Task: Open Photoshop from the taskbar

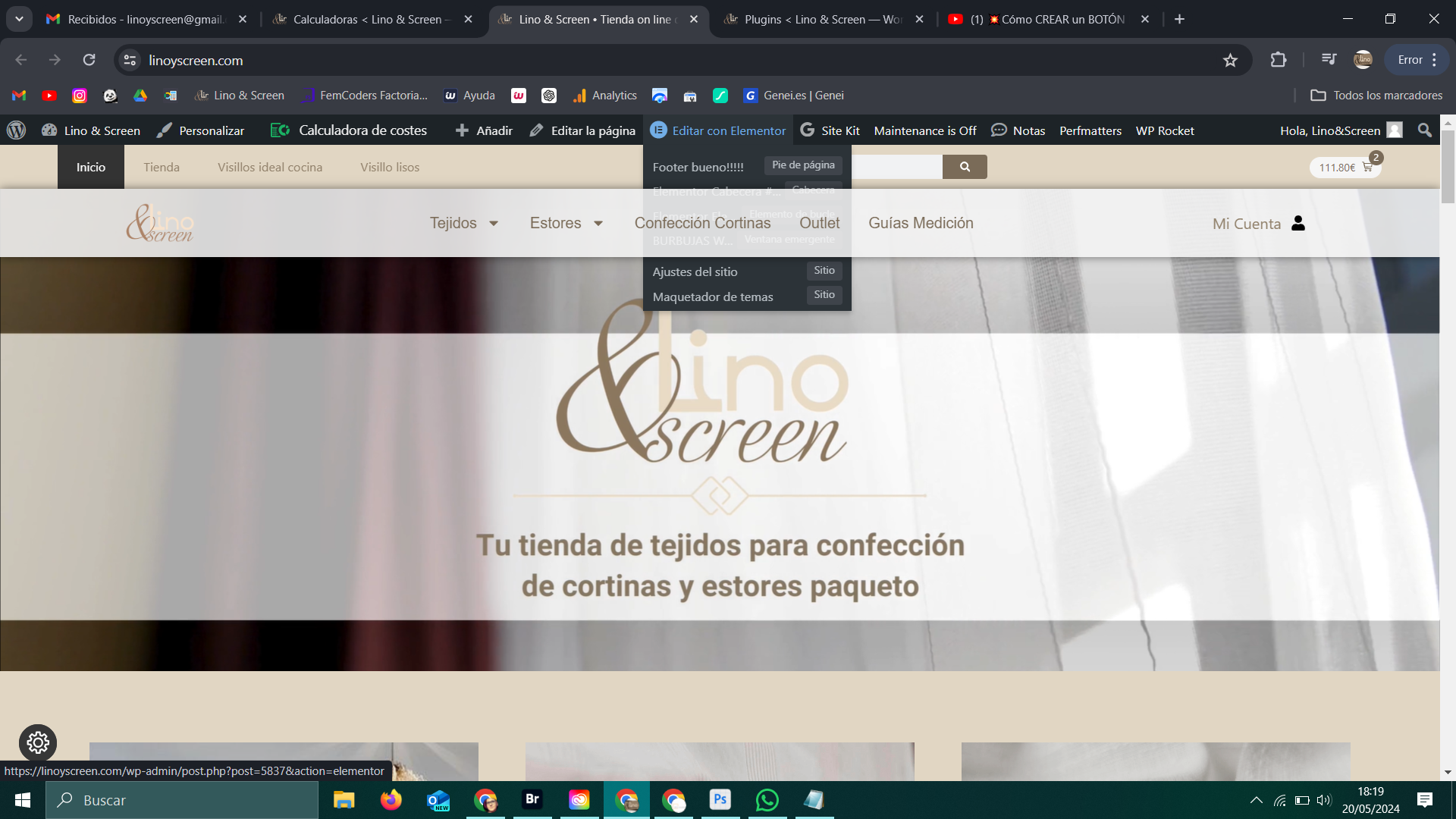Action: tap(720, 800)
